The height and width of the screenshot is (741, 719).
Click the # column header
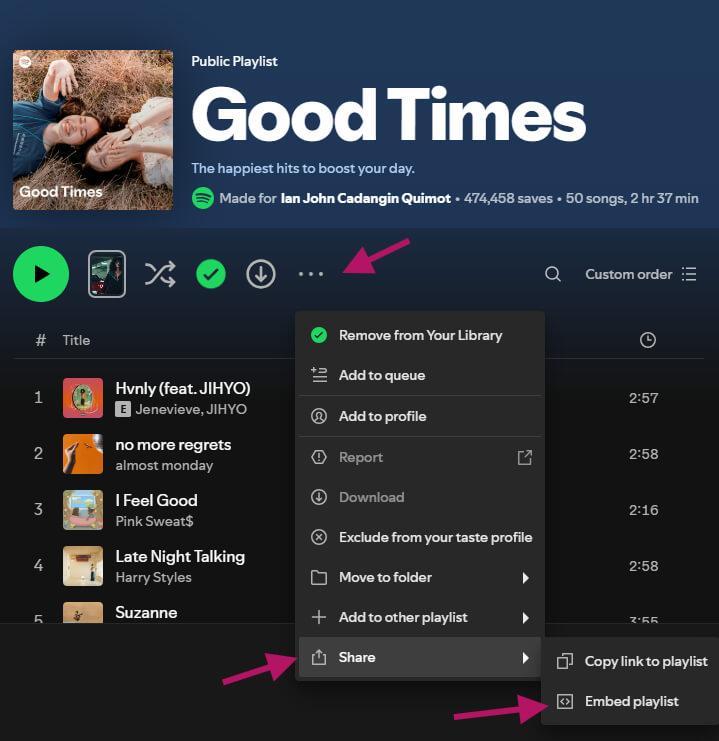click(41, 340)
